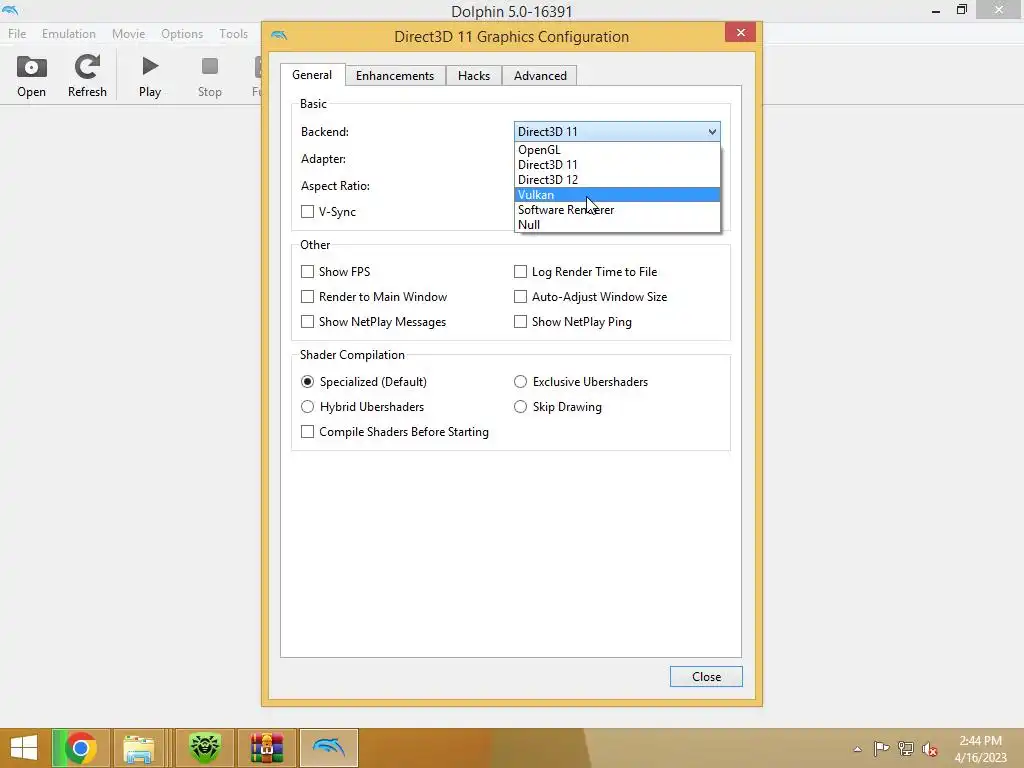Check Log Render Time to File
Image resolution: width=1024 pixels, height=768 pixels.
520,271
